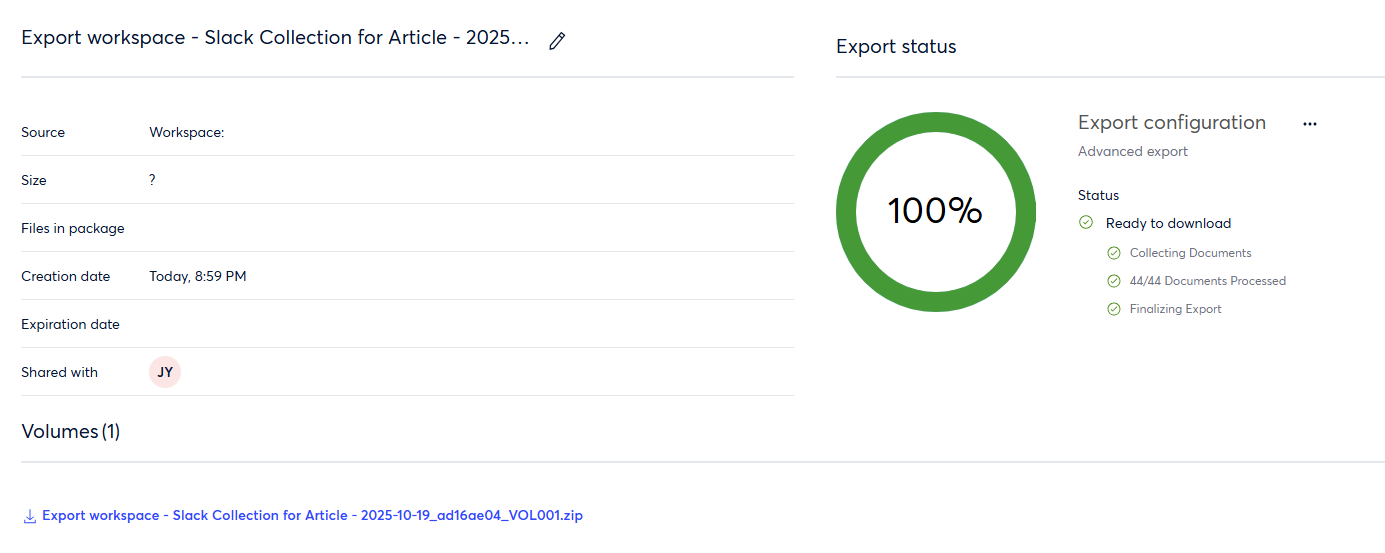This screenshot has height=553, width=1385.
Task: Click the 44/44 Documents Processed text
Action: coord(1207,281)
